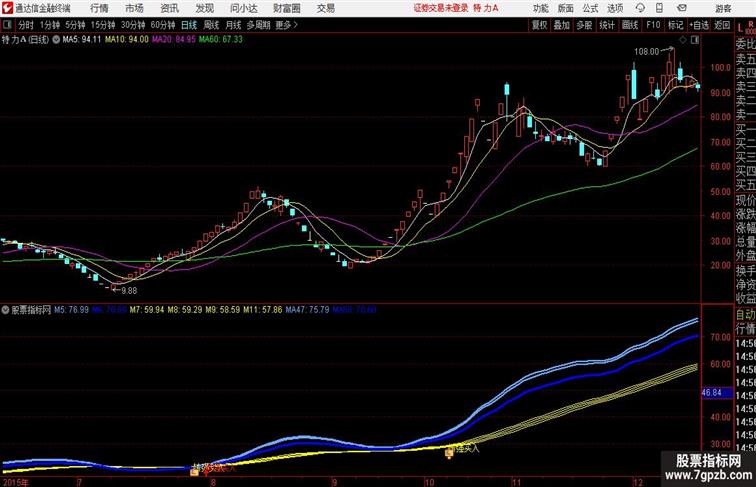The height and width of the screenshot is (487, 756).
Task: Open the 资讯 menu
Action: (169, 8)
